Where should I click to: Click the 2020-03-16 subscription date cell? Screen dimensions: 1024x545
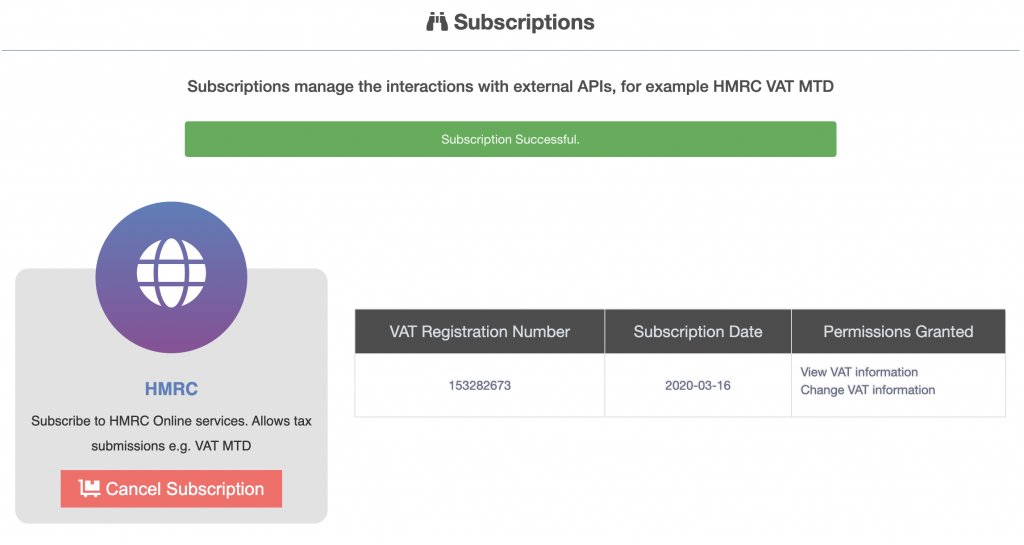697,385
